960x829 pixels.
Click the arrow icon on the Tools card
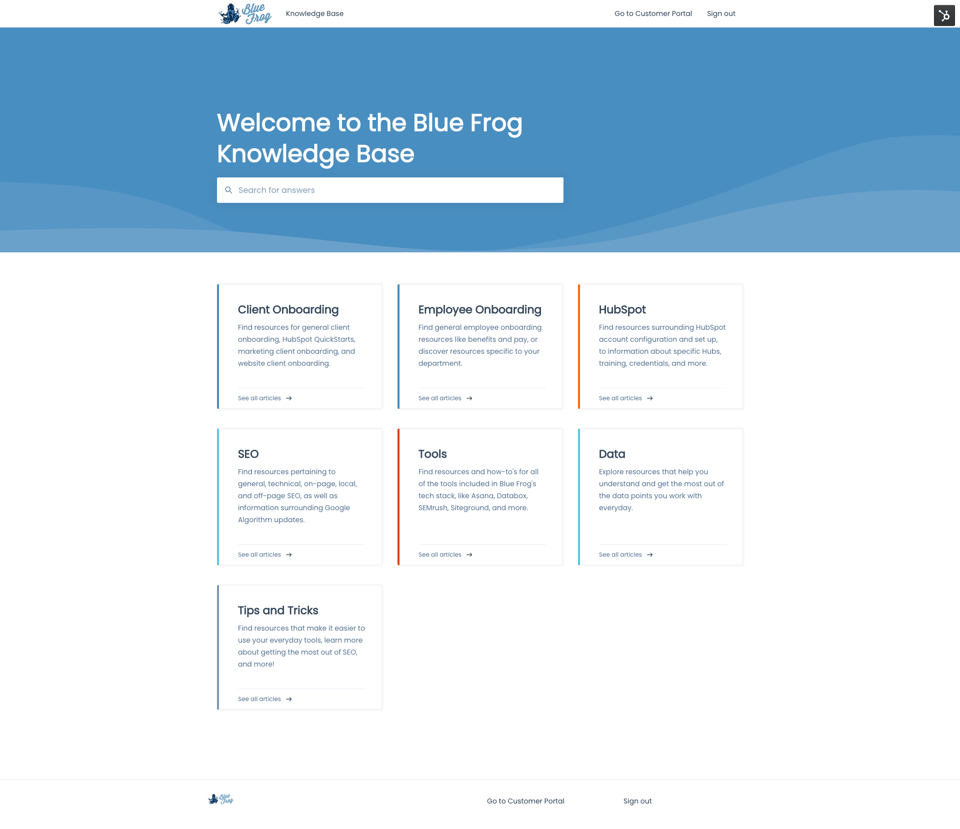coord(470,554)
